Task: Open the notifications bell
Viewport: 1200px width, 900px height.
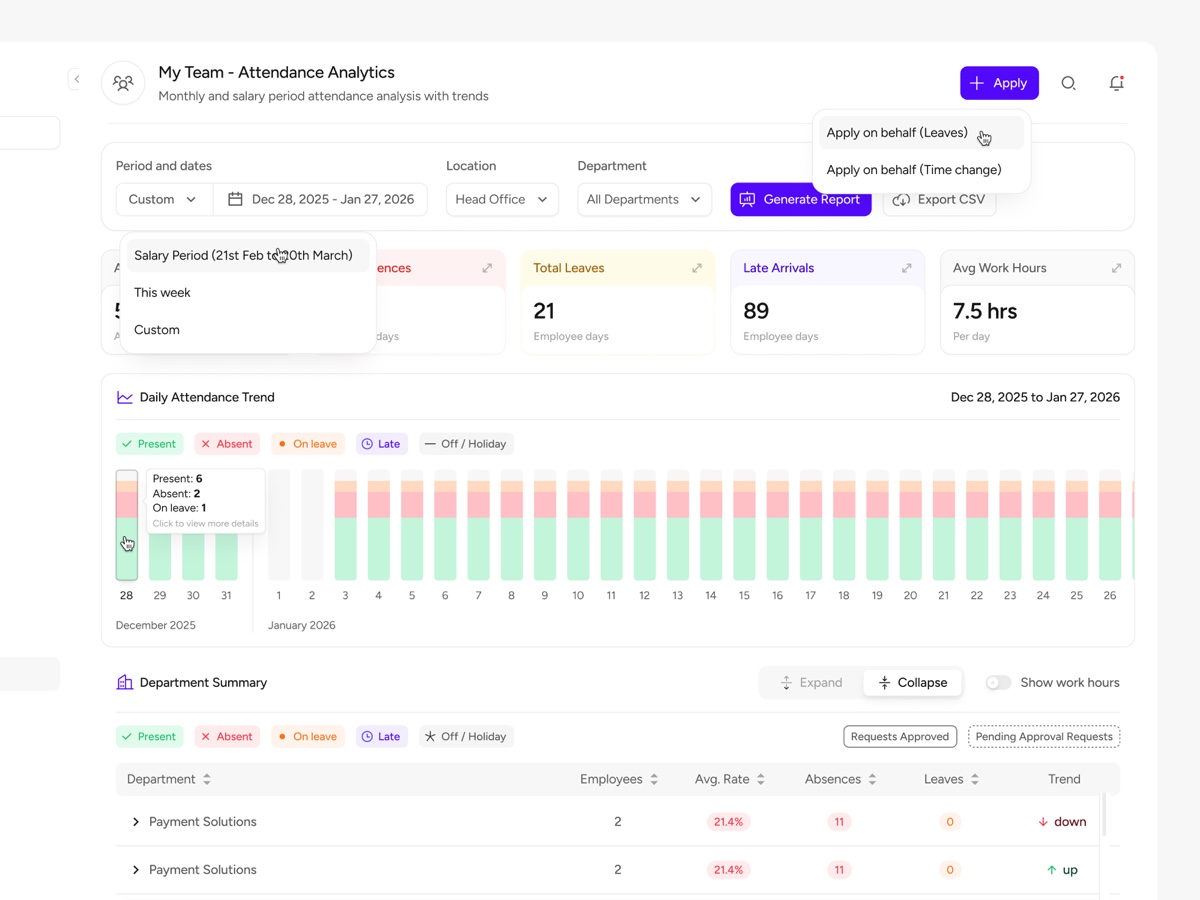Action: [x=1117, y=83]
